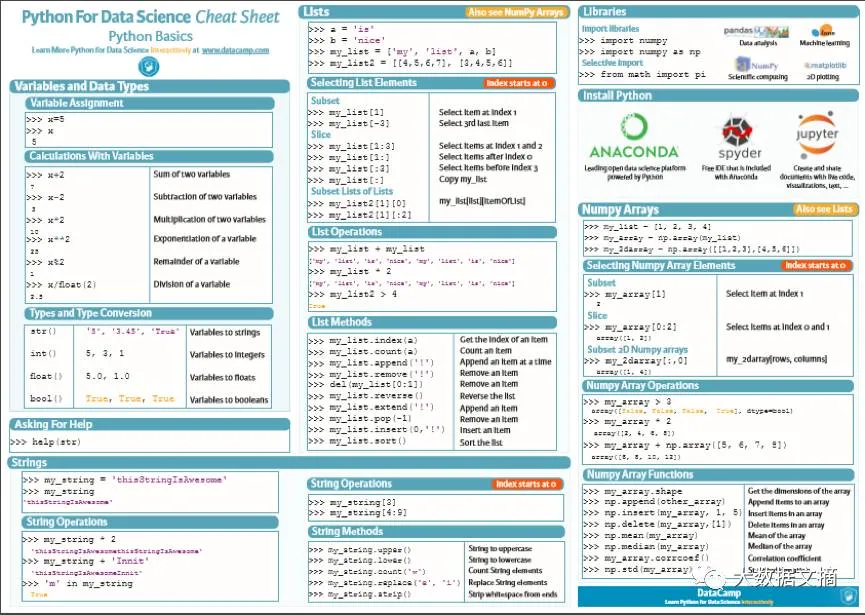Click 'Subset 2D Numpy arrays' label
This screenshot has height=615, width=865.
click(638, 350)
